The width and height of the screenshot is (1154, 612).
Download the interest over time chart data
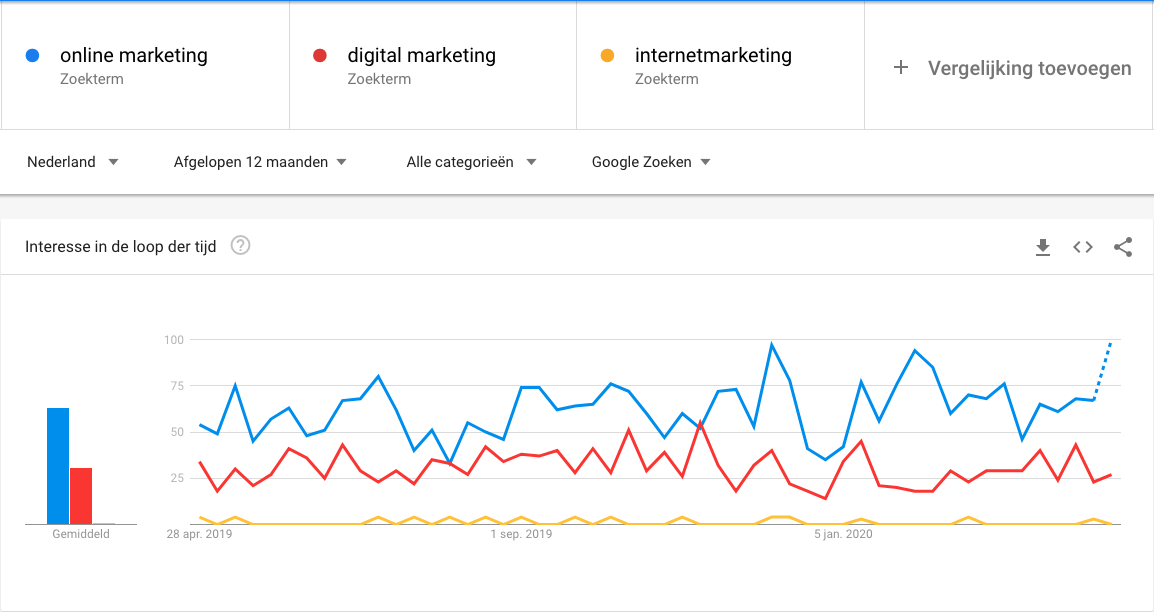click(x=1043, y=247)
